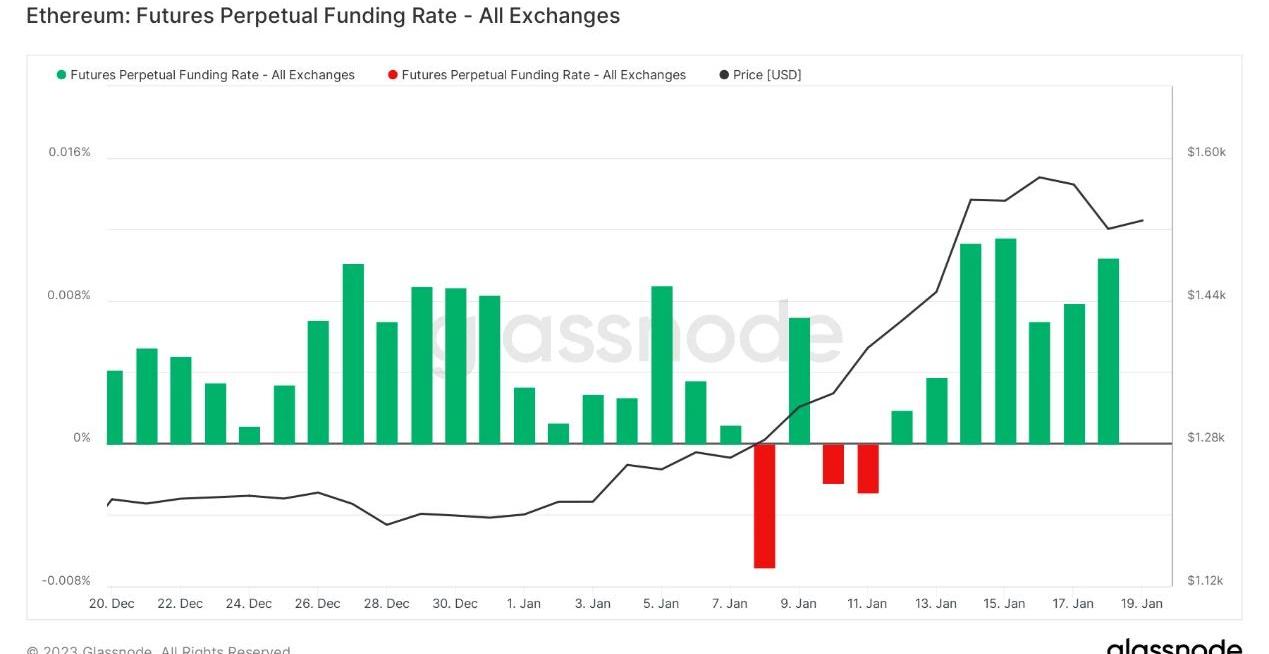Click the 0.016% left axis label
The image size is (1269, 654).
tap(69, 152)
